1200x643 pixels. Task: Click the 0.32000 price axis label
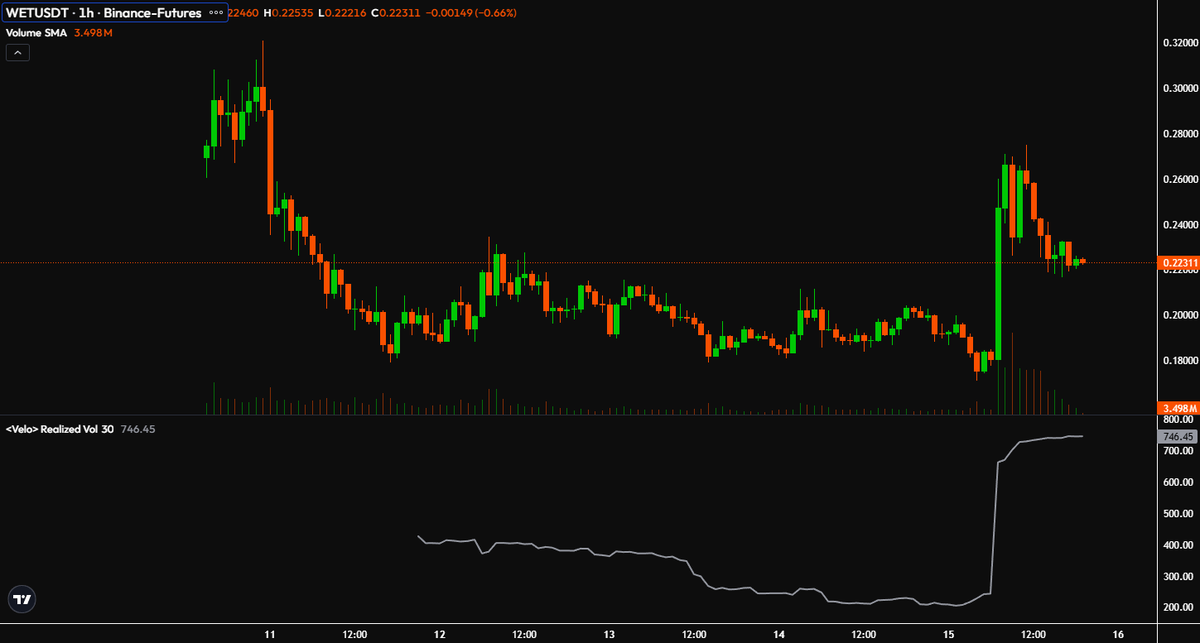1178,43
